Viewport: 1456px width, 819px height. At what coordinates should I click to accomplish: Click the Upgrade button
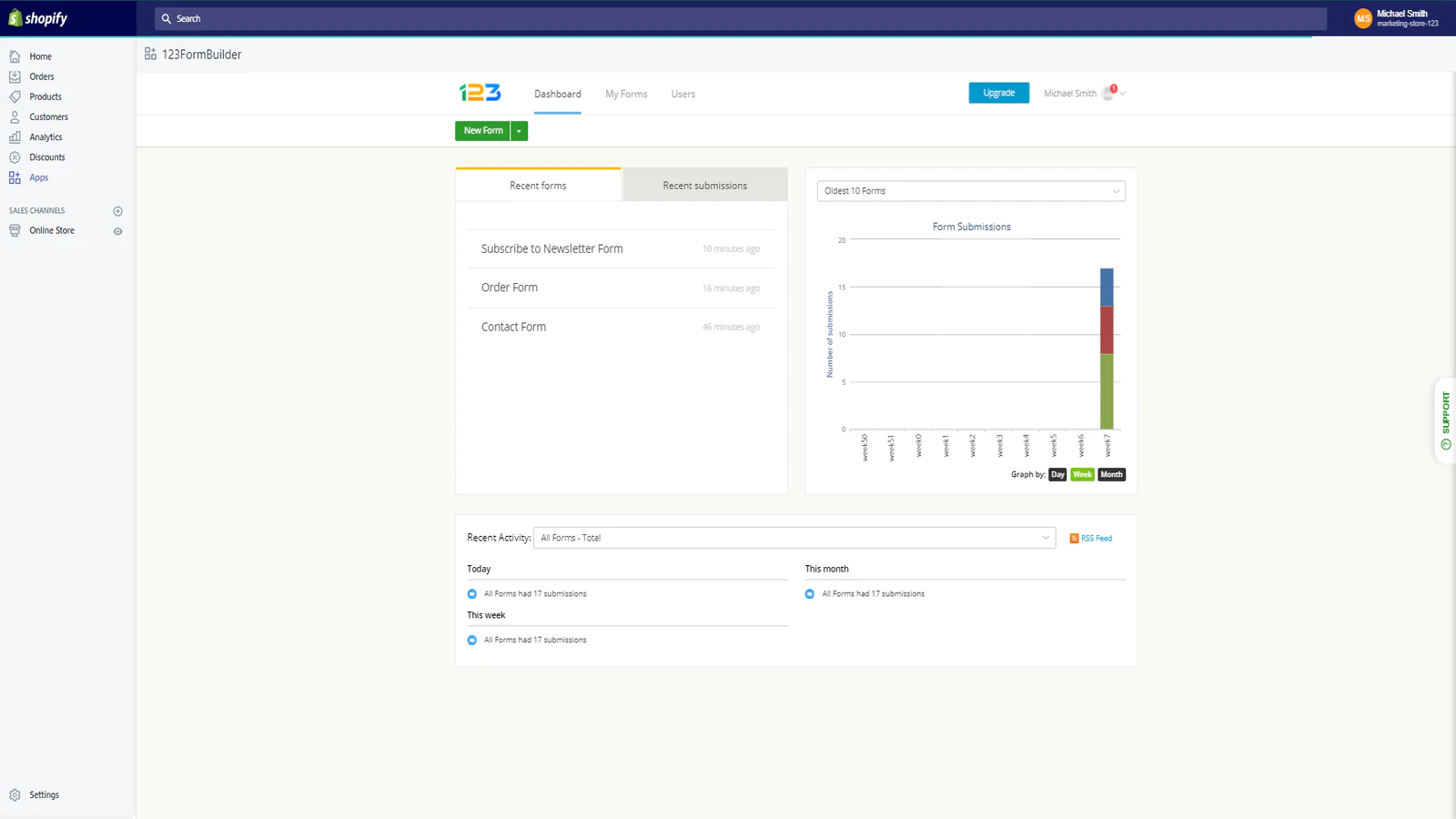click(x=998, y=93)
